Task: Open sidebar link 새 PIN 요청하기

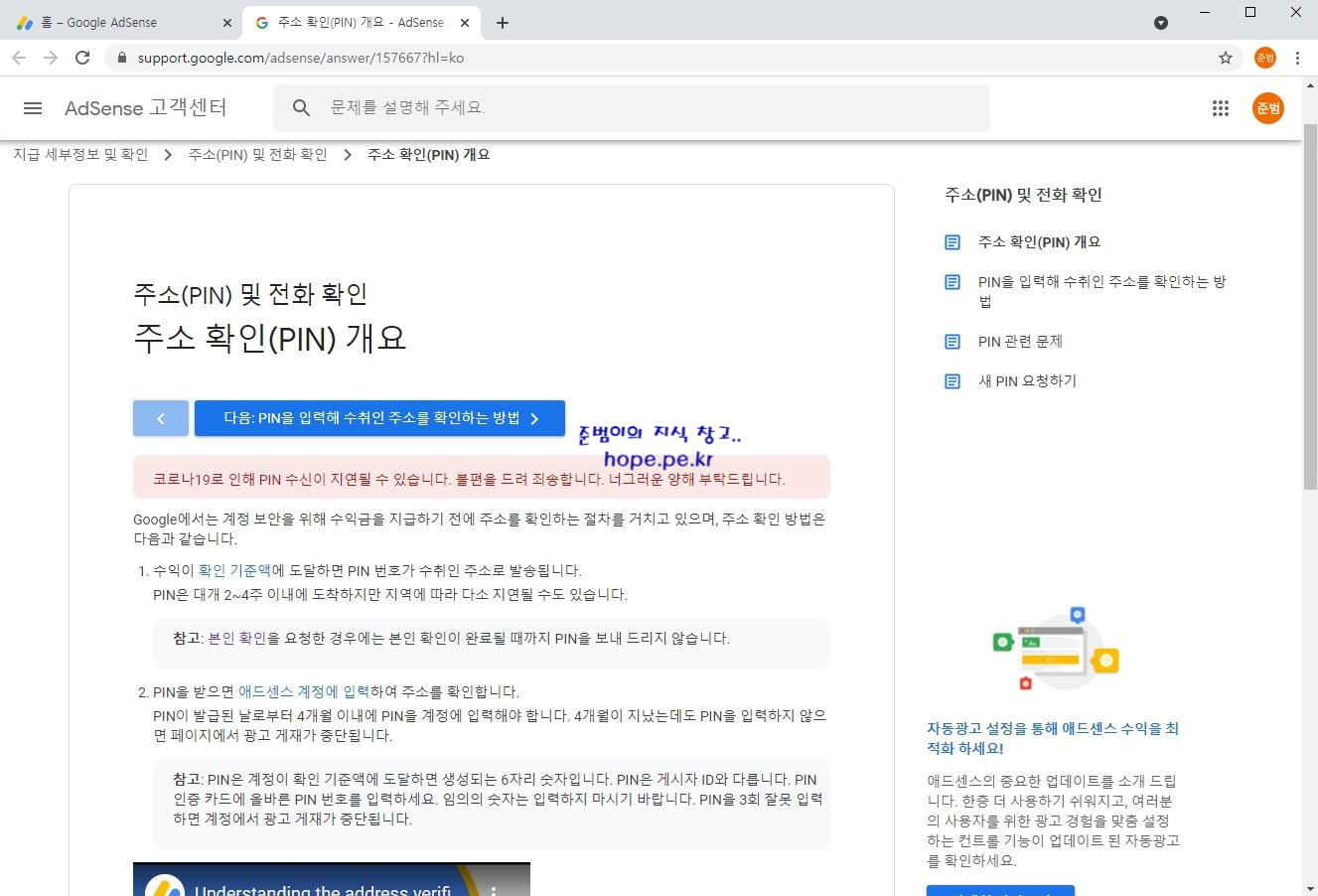Action: (x=1027, y=381)
